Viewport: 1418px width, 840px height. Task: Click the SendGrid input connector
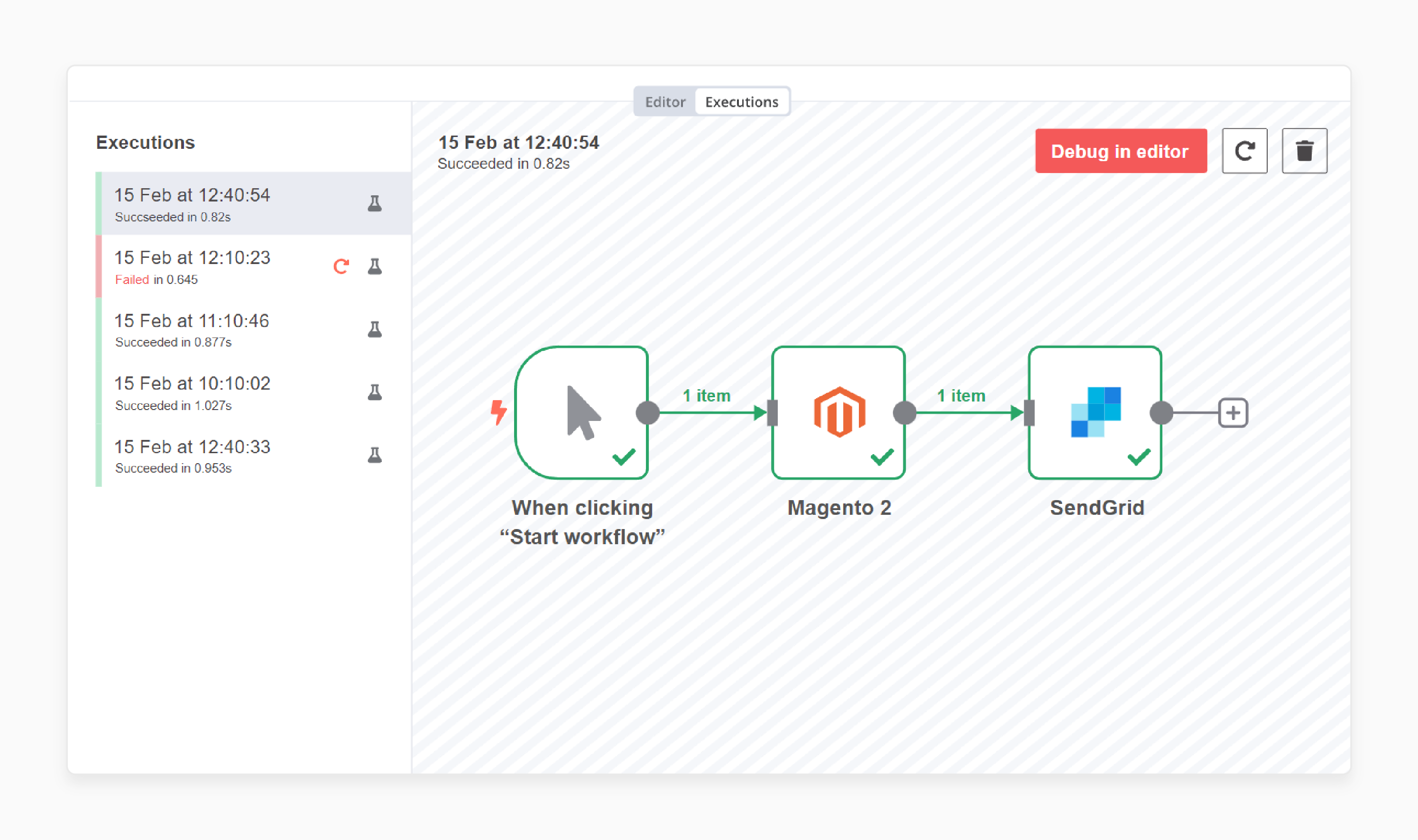pyautogui.click(x=1030, y=412)
